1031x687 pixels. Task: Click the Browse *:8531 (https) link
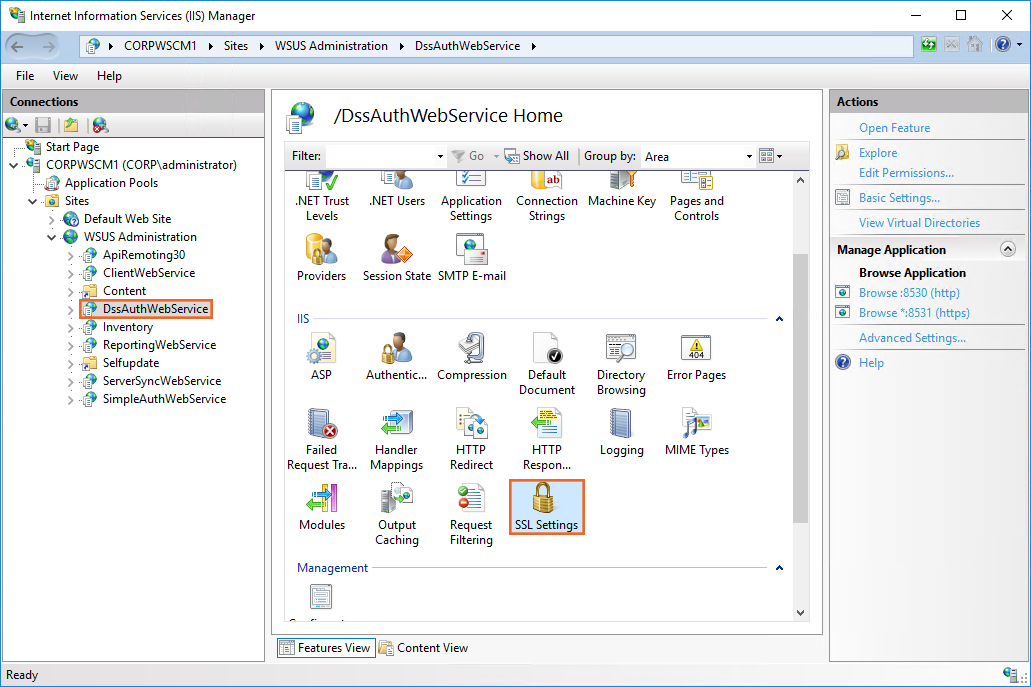pyautogui.click(x=914, y=313)
